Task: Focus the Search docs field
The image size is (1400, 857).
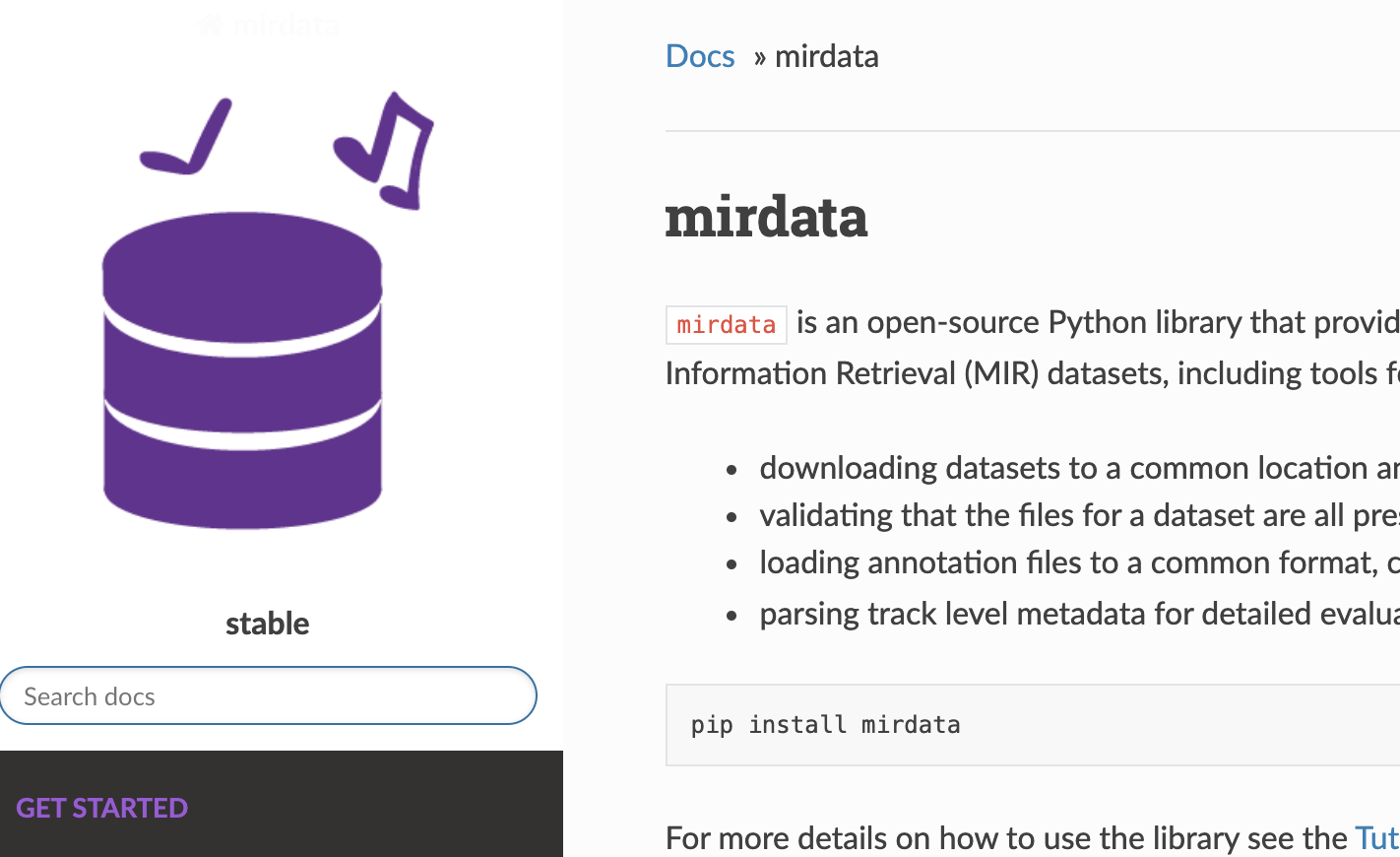Action: 268,695
